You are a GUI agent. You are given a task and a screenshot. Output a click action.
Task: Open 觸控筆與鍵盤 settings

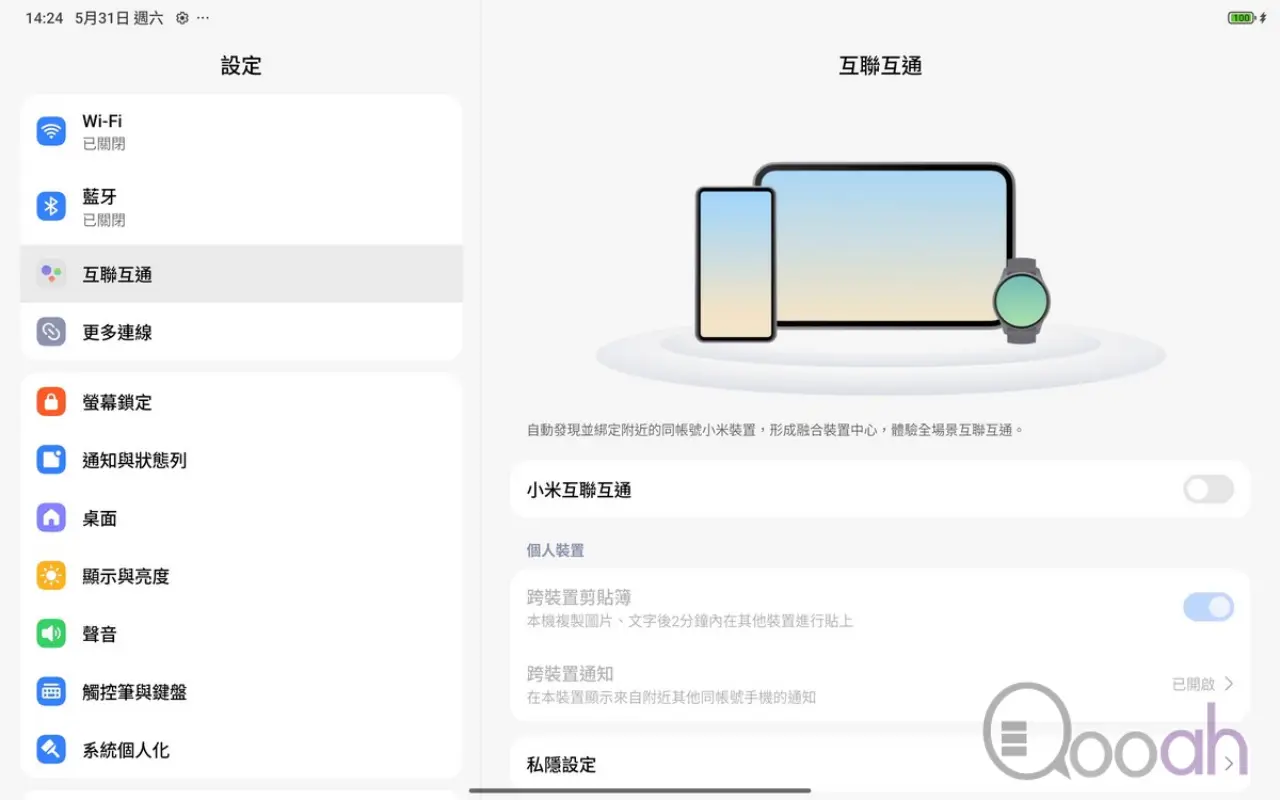pos(241,692)
